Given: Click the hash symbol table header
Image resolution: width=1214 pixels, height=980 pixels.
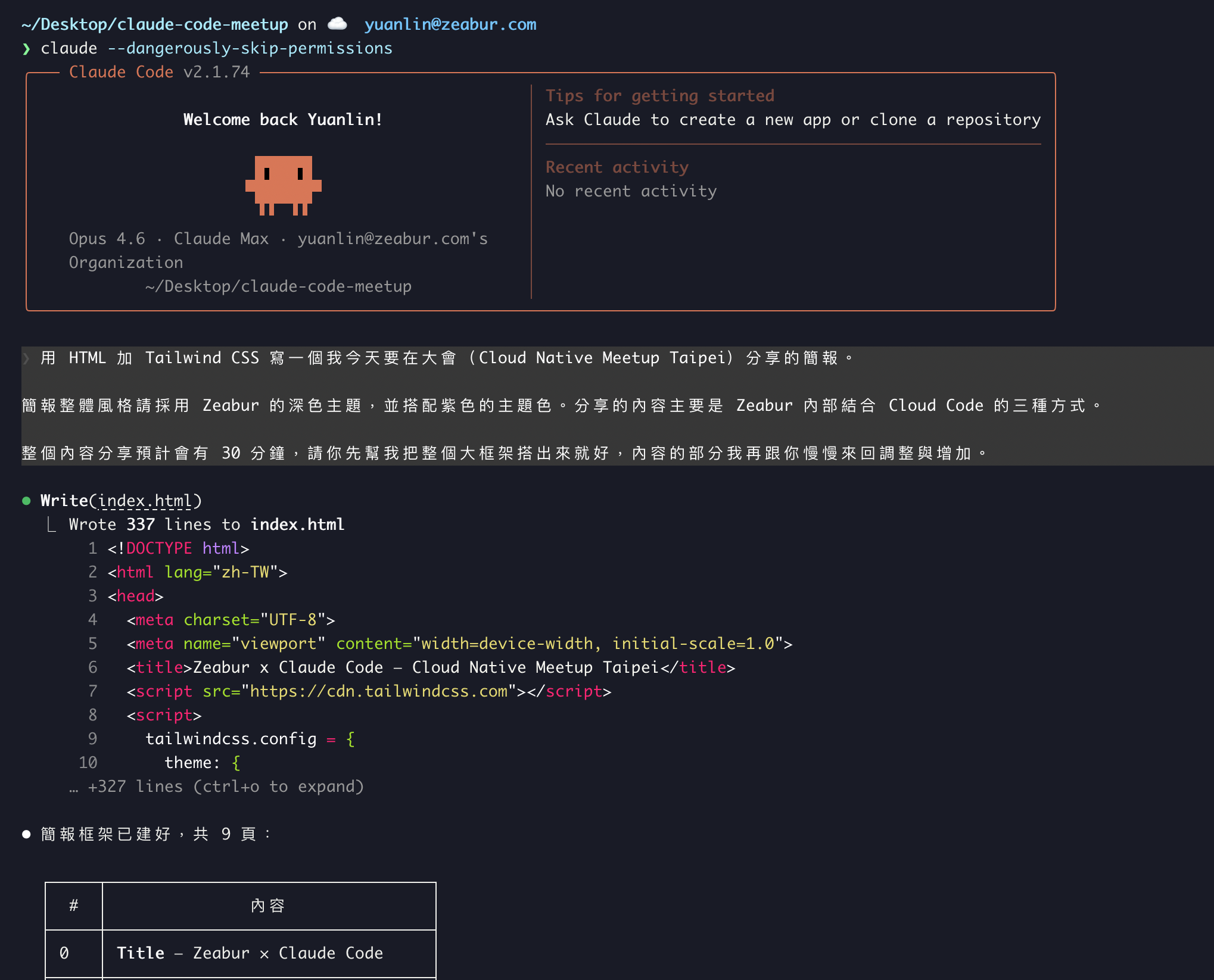Looking at the screenshot, I should [x=74, y=906].
